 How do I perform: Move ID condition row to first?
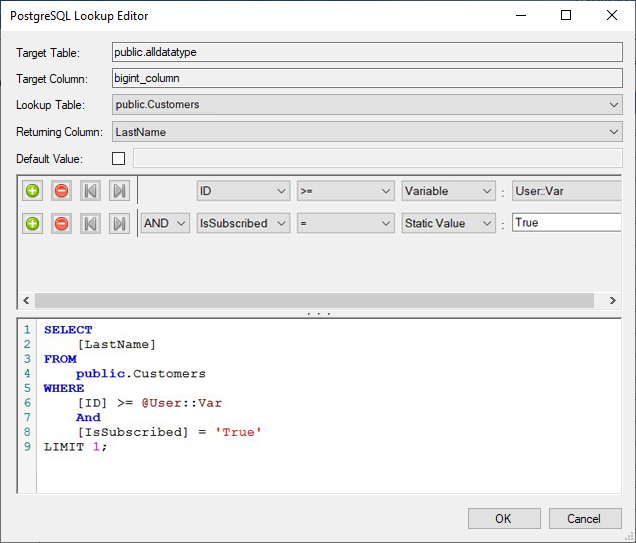pyautogui.click(x=90, y=191)
